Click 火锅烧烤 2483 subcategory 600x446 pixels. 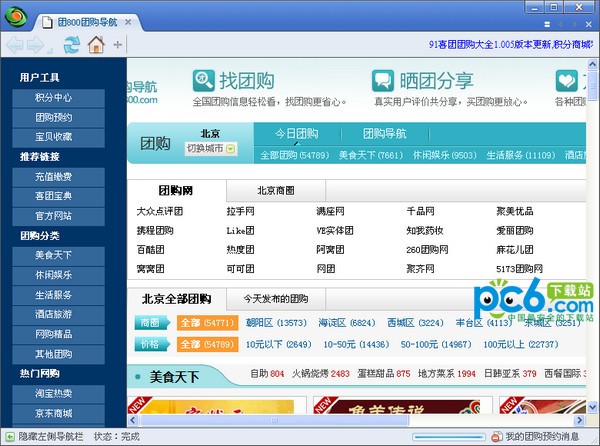pos(321,373)
